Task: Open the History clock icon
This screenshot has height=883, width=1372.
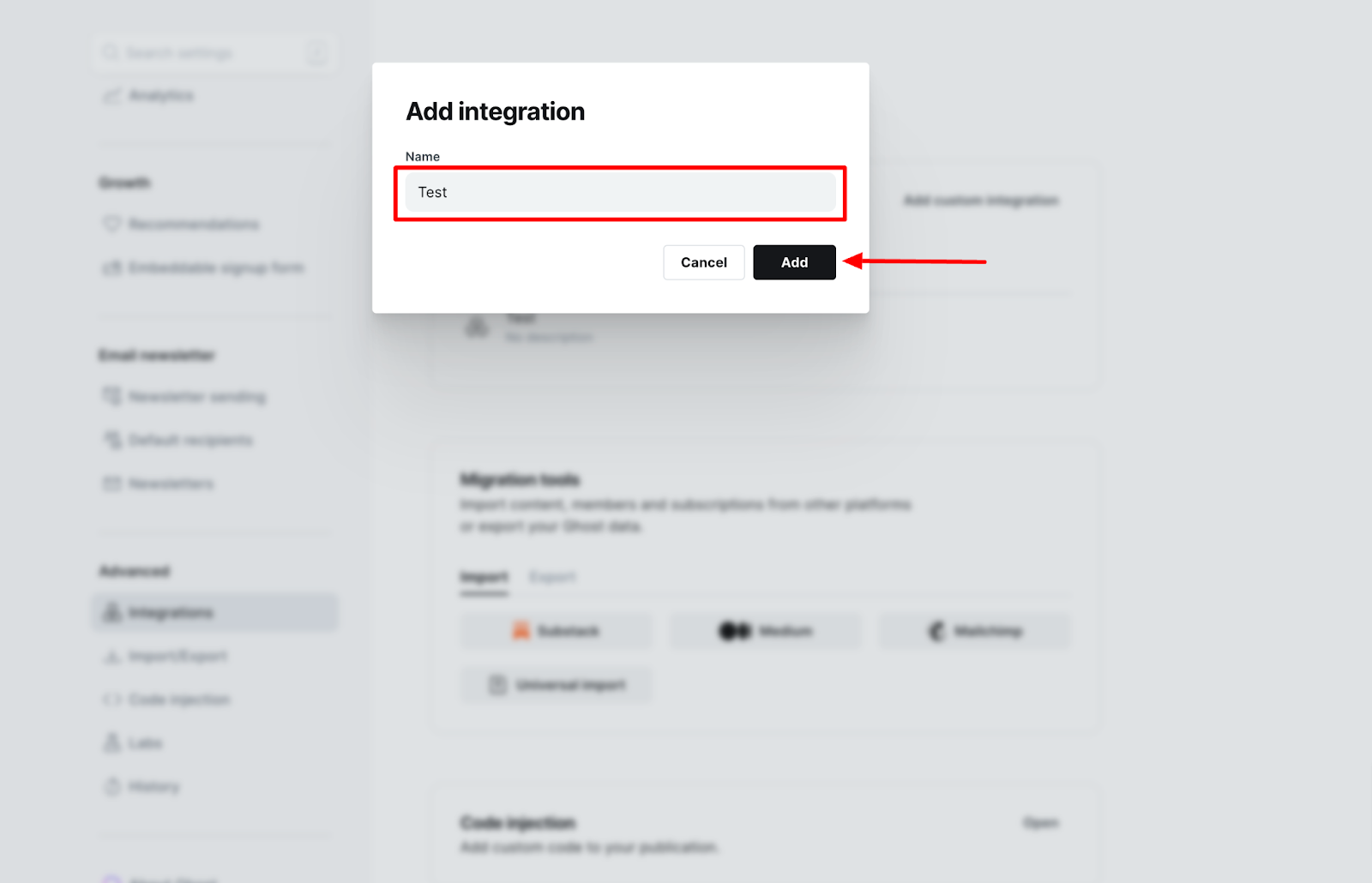Action: pos(111,786)
